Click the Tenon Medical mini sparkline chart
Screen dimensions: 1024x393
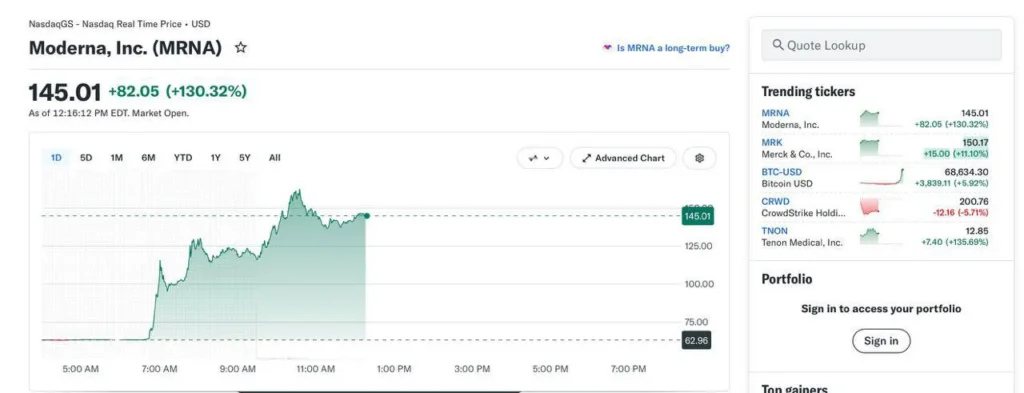pos(881,236)
